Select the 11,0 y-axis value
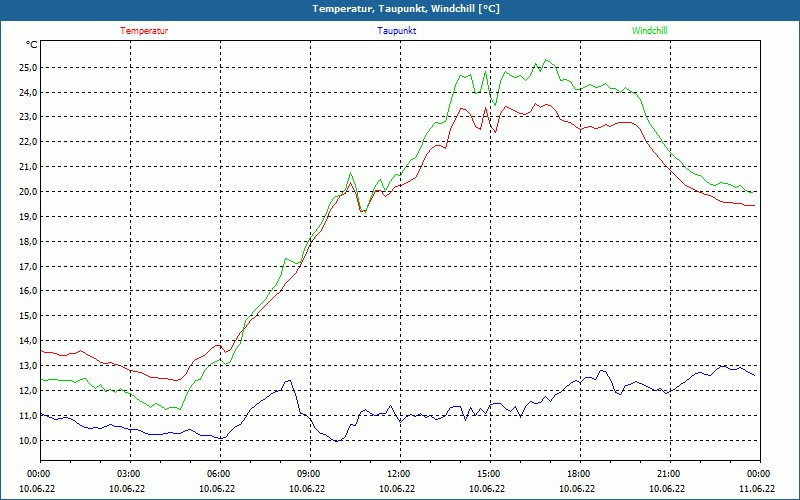Viewport: 800px width, 500px height. click(x=28, y=416)
